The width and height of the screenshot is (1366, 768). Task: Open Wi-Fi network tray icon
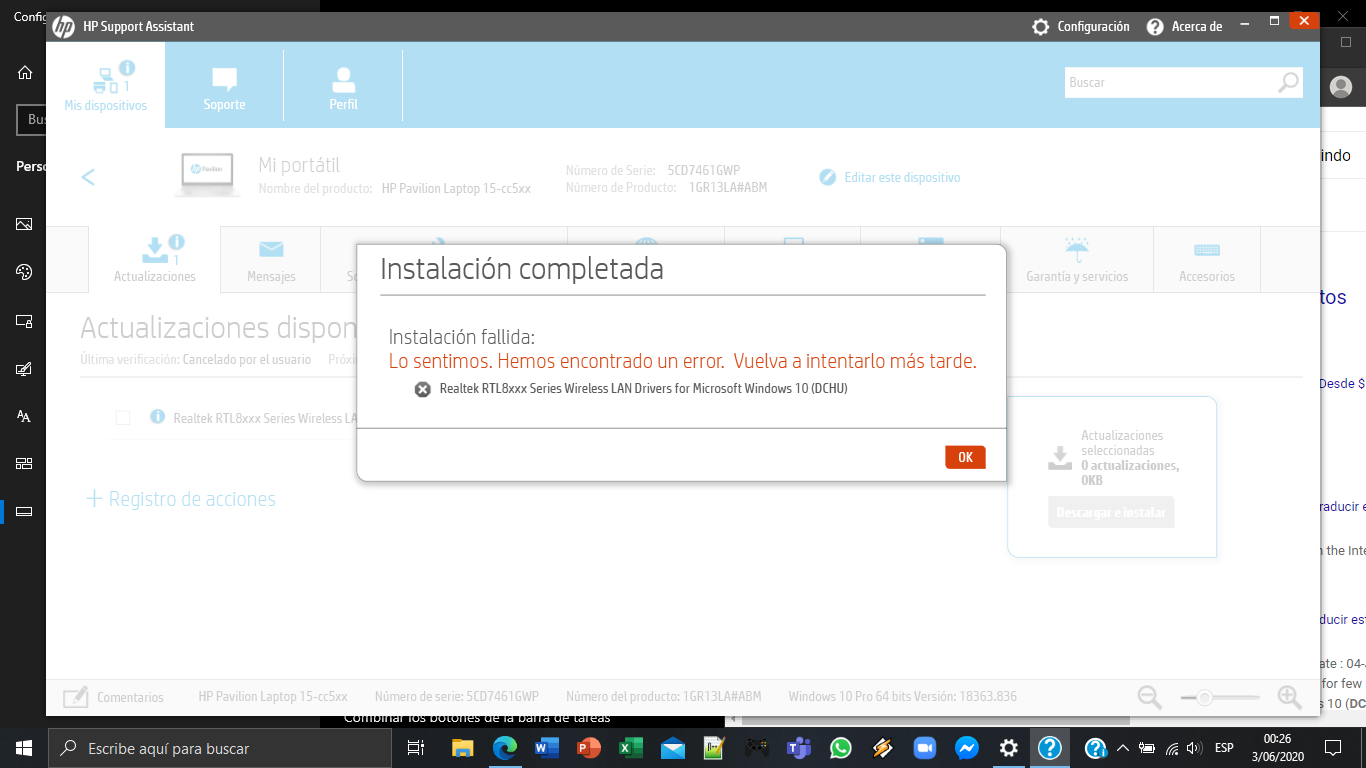pyautogui.click(x=1172, y=747)
